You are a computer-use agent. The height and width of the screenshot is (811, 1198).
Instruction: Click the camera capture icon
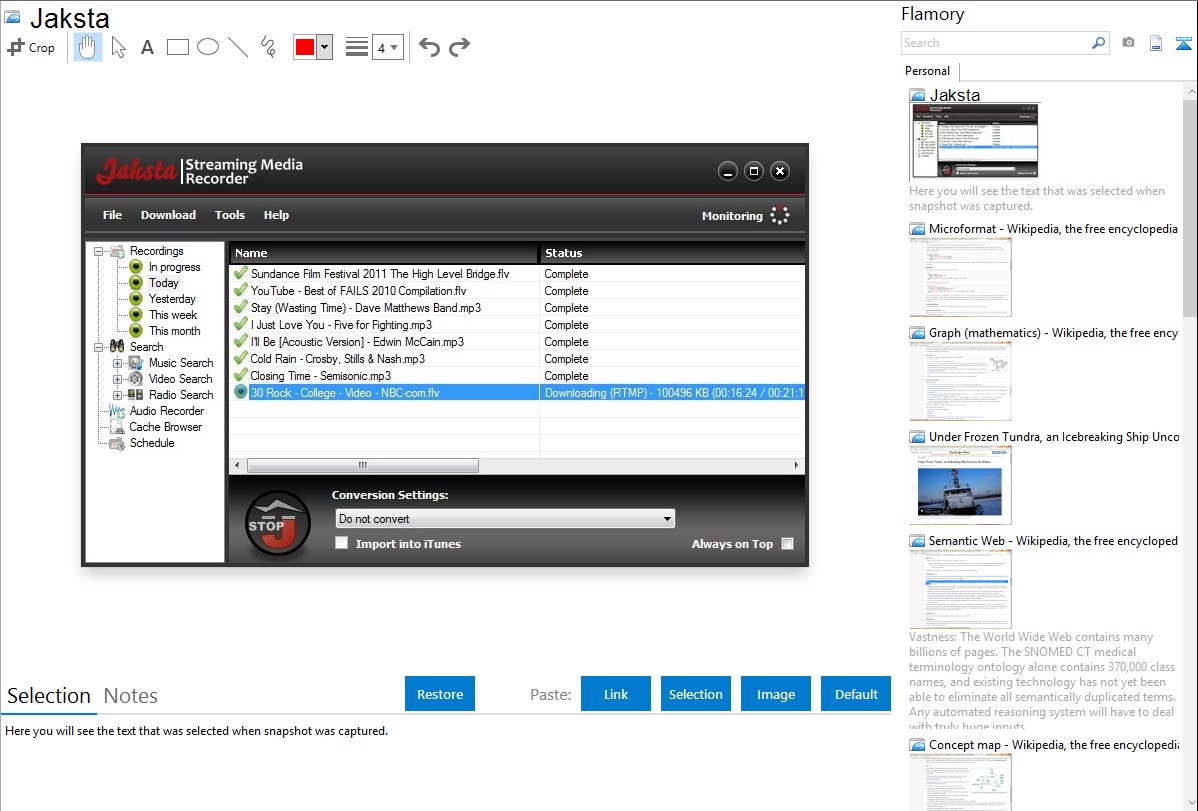pyautogui.click(x=1128, y=43)
